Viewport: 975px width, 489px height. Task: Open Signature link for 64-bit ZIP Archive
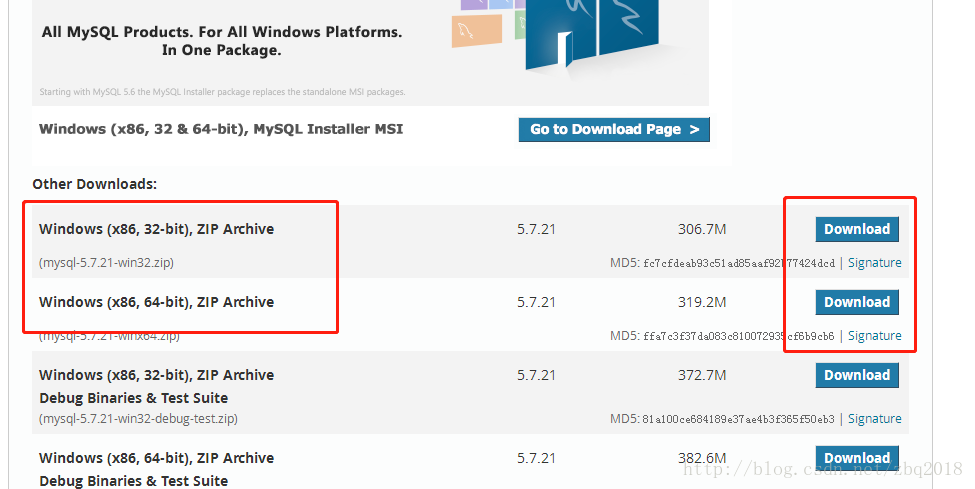click(874, 335)
